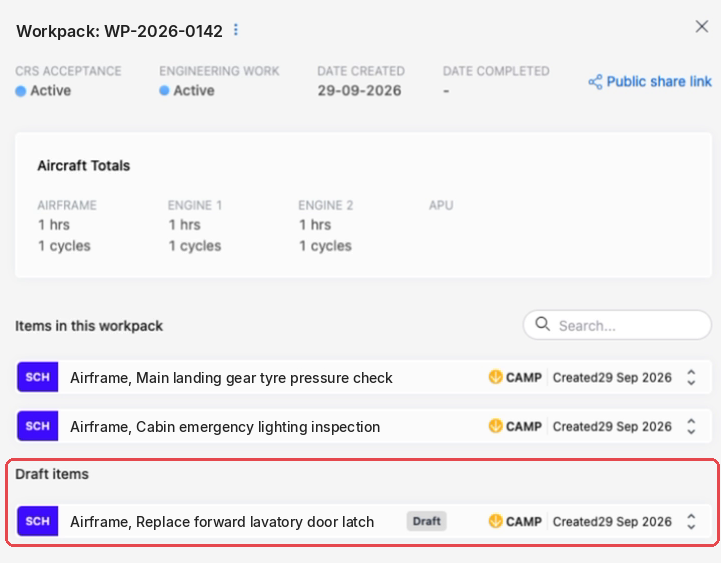Click SCH badge on cabin emergency lighting item
Image resolution: width=721 pixels, height=563 pixels.
38,426
